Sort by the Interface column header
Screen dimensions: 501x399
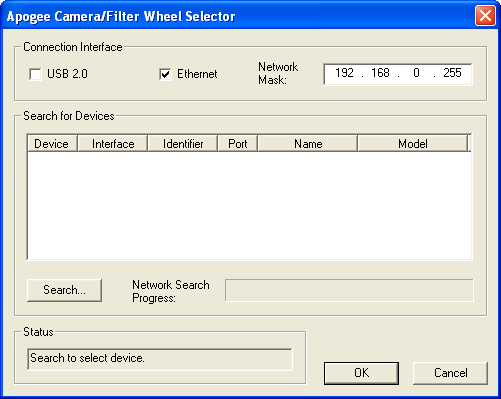point(113,144)
